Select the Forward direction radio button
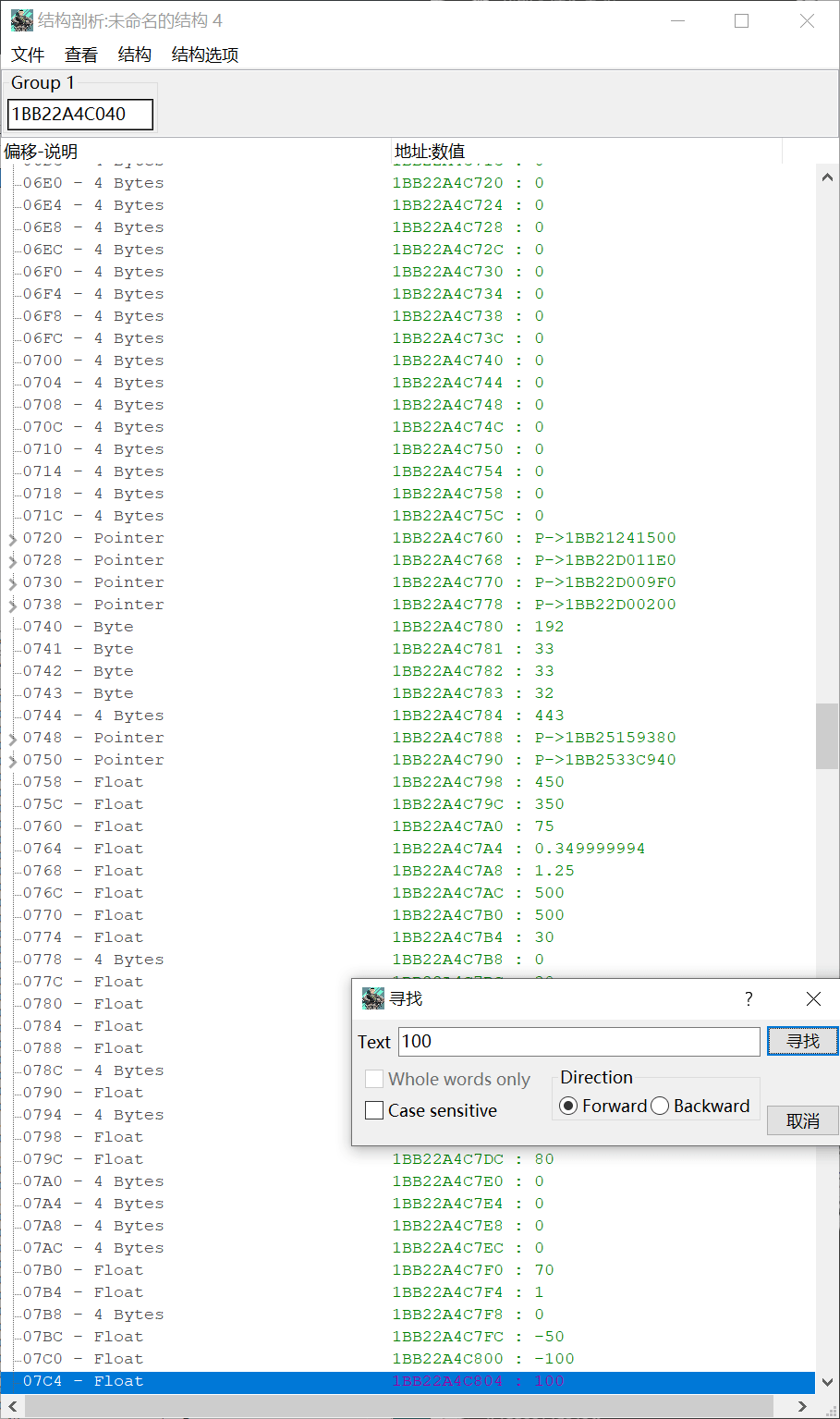Viewport: 840px width, 1419px height. [x=569, y=1106]
